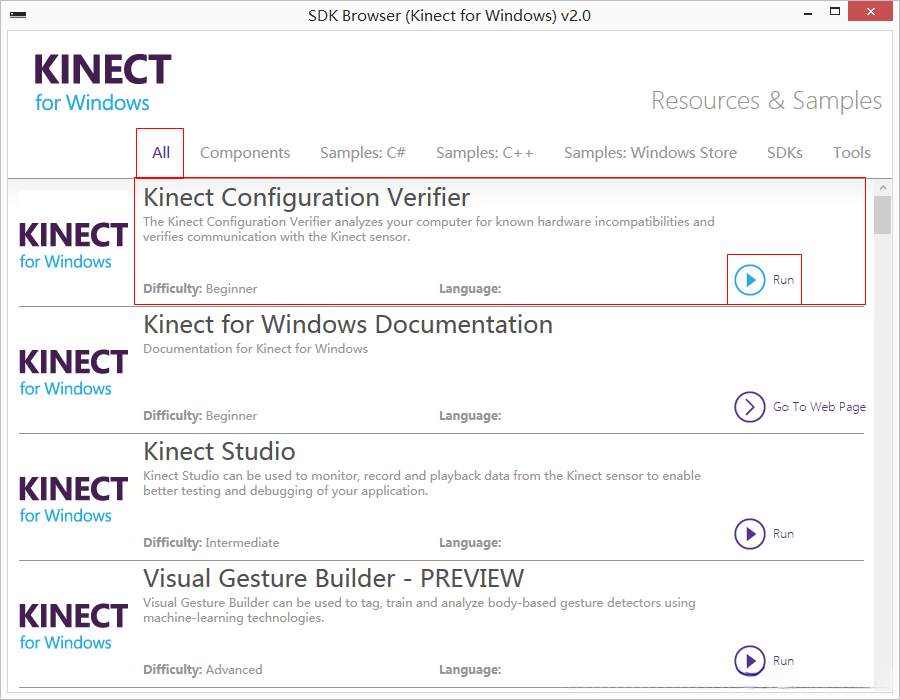
Task: Click the vertical scrollbar thumb
Action: (x=882, y=215)
